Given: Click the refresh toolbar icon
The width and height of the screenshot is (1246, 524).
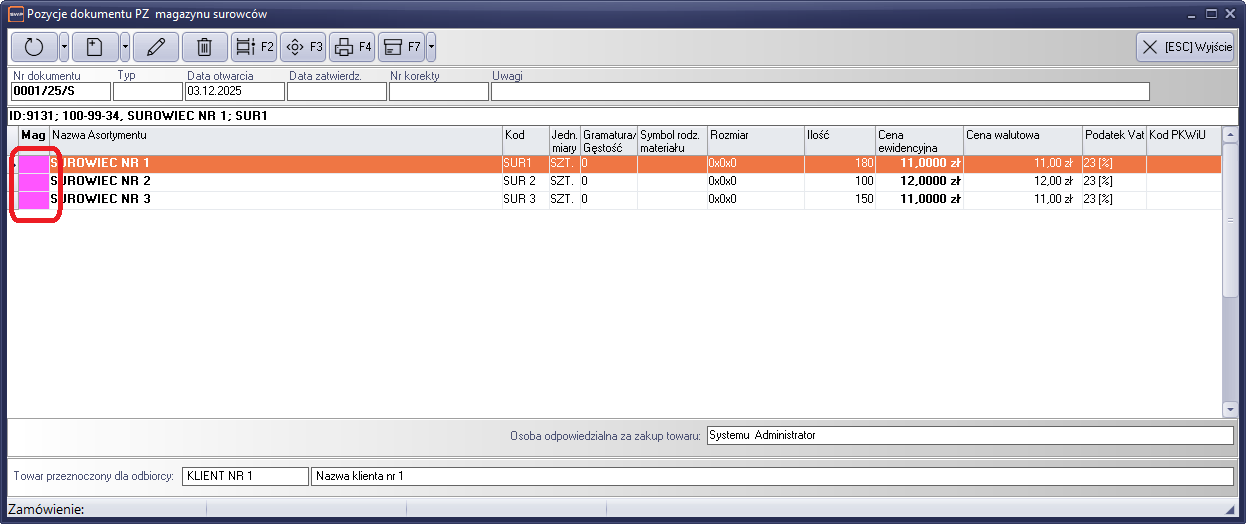Looking at the screenshot, I should click(34, 47).
